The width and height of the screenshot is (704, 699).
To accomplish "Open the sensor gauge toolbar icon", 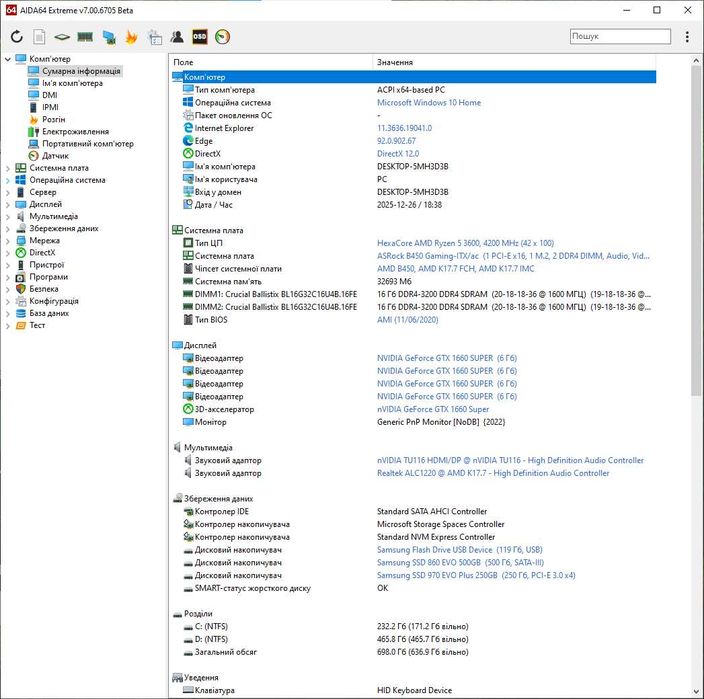I will pyautogui.click(x=222, y=37).
